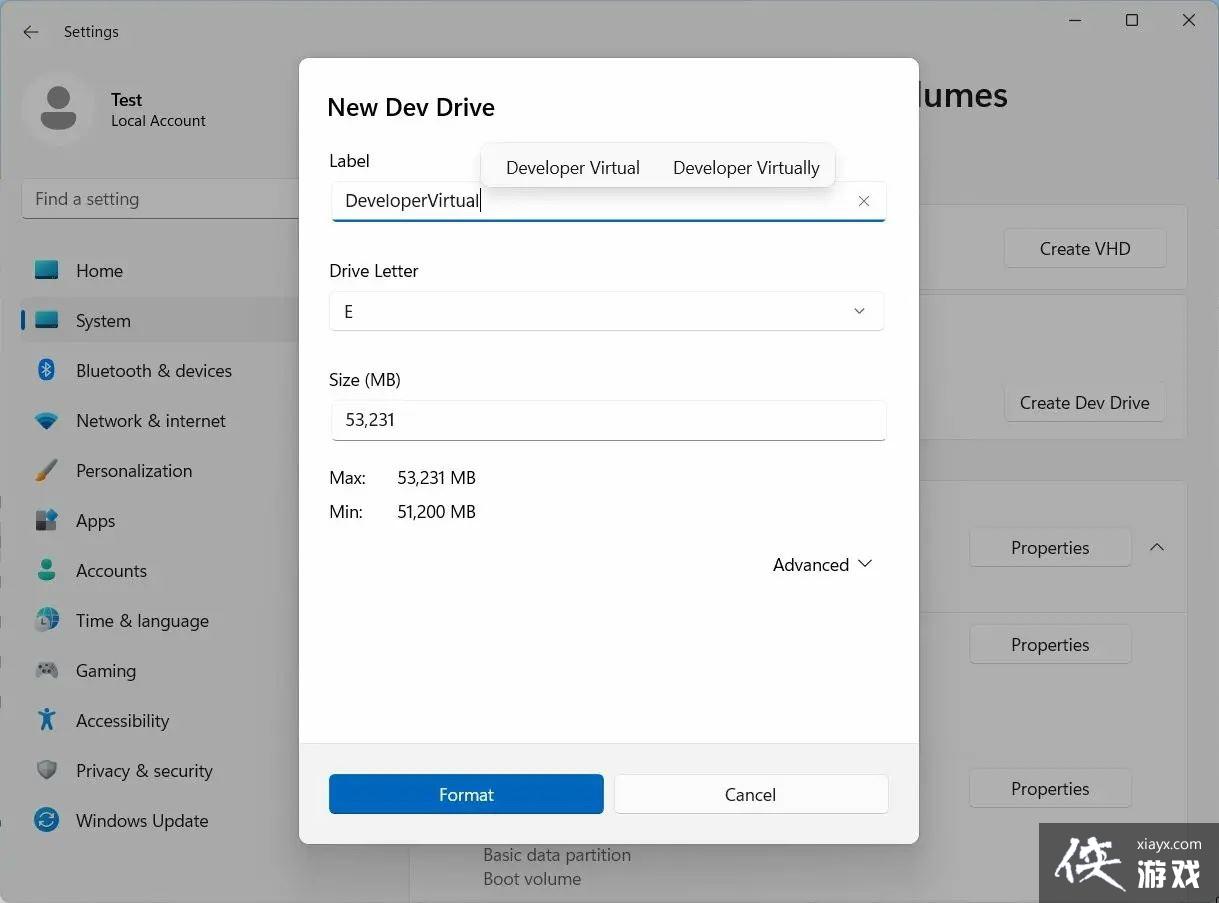Cancel the New Dev Drive dialog
The image size is (1219, 903).
coord(750,795)
